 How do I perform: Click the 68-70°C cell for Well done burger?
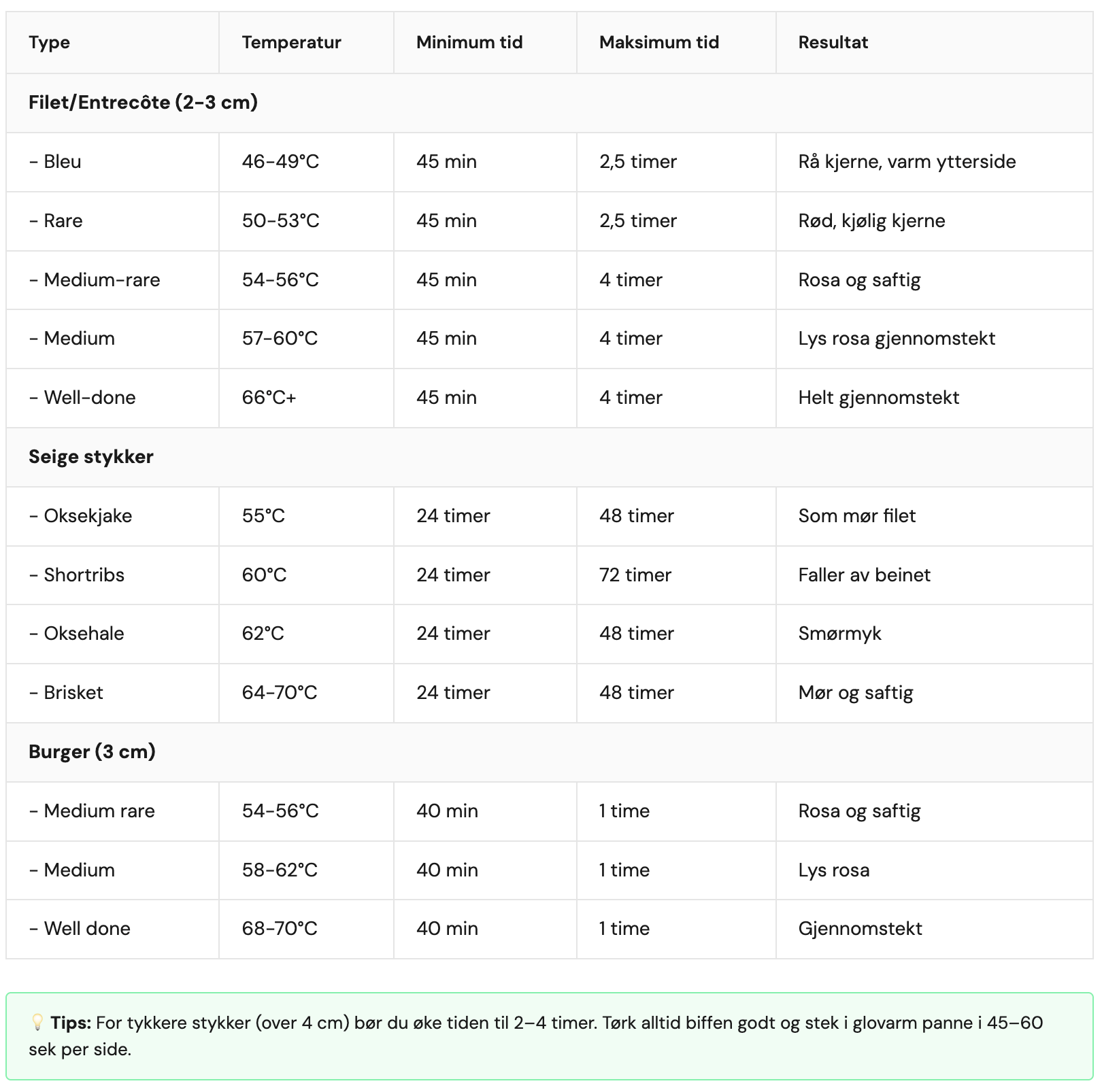click(280, 928)
